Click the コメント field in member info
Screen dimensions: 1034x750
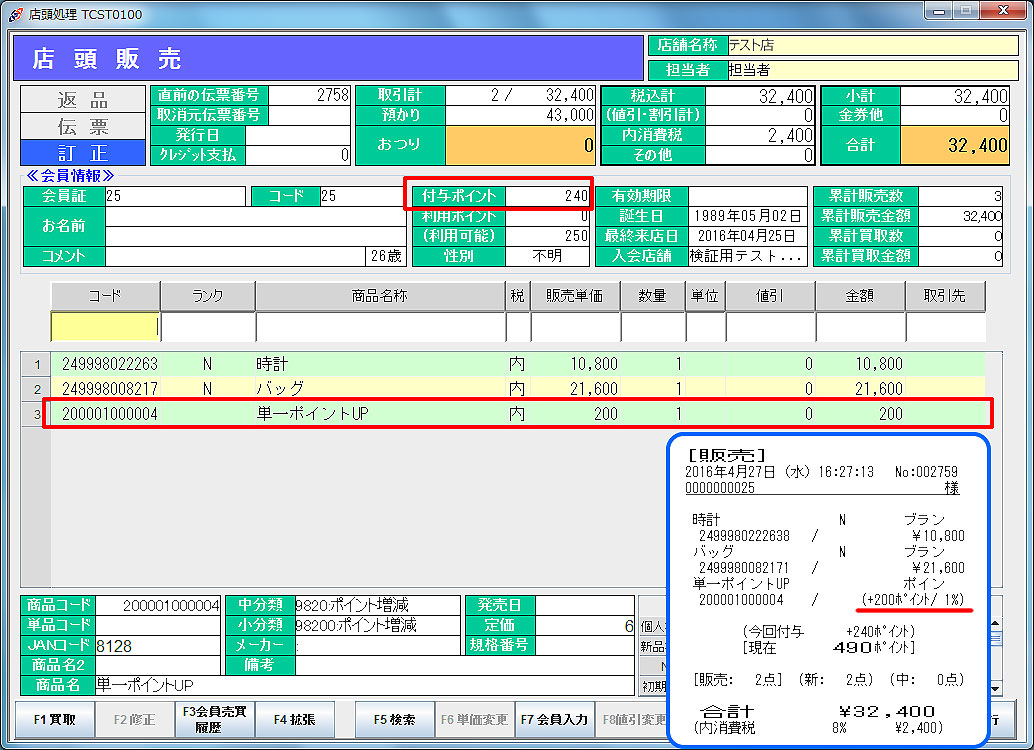pyautogui.click(x=235, y=256)
